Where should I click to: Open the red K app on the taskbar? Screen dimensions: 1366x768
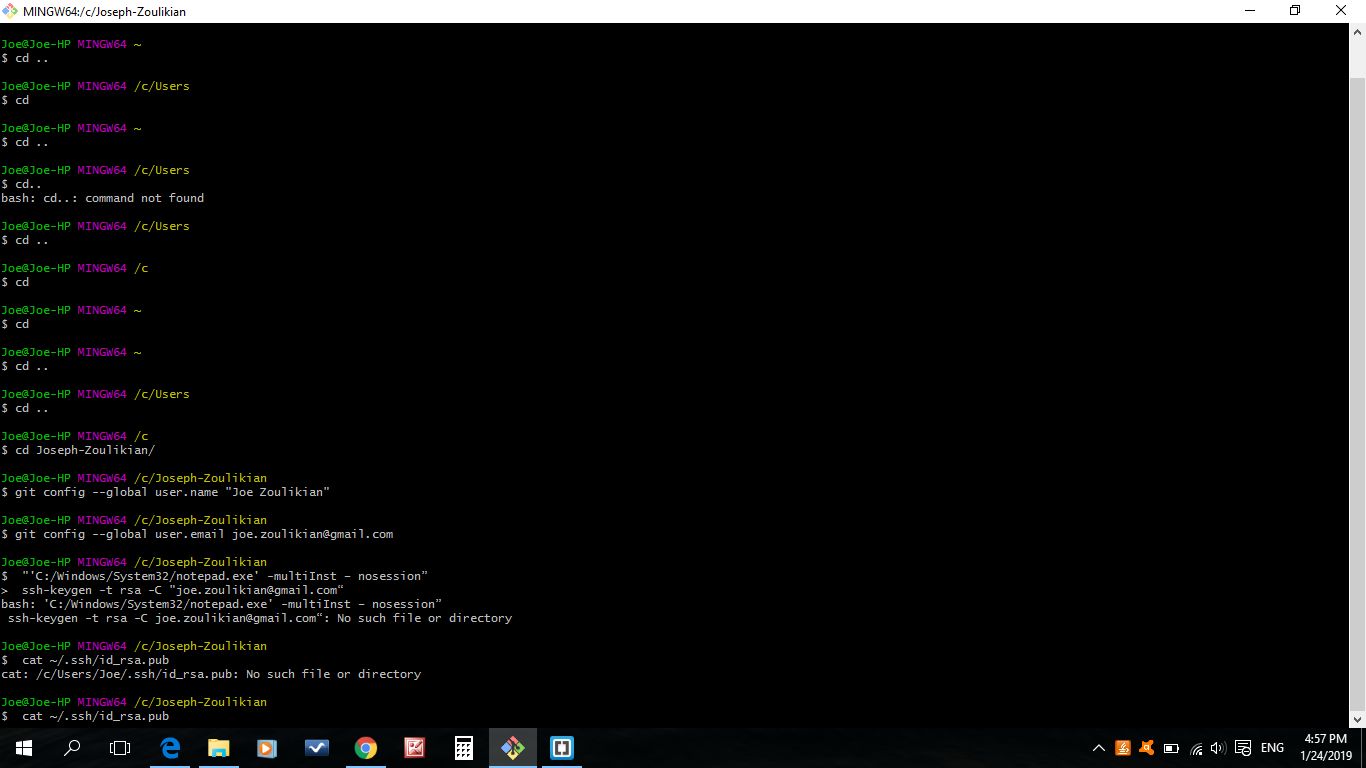414,748
